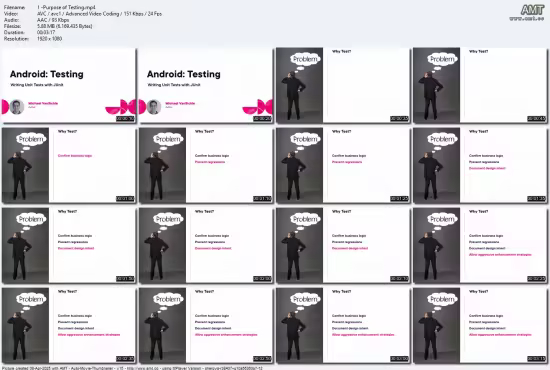550x370 pixels.
Task: Click the author photo in the 00:00:20 thumbnail
Action: [154, 107]
